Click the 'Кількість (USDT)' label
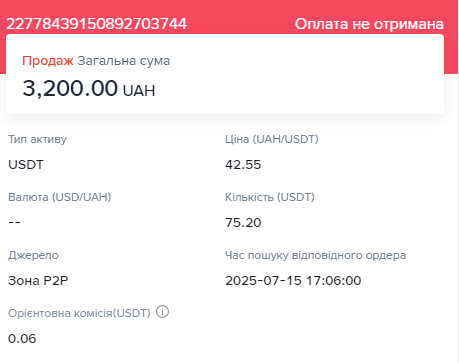This screenshot has height=363, width=459. [270, 197]
